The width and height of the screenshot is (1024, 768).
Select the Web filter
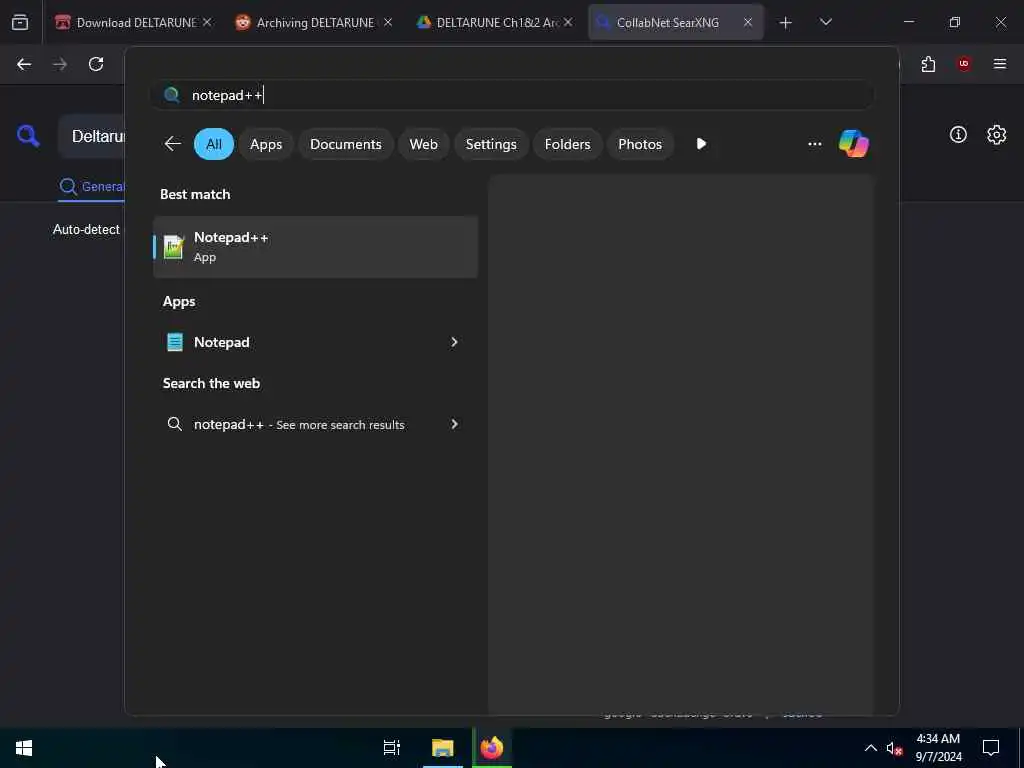coord(423,144)
